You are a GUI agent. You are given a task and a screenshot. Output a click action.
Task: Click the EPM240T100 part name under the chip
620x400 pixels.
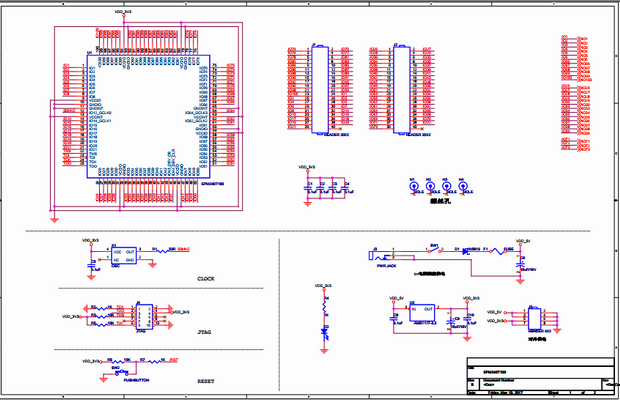(213, 184)
